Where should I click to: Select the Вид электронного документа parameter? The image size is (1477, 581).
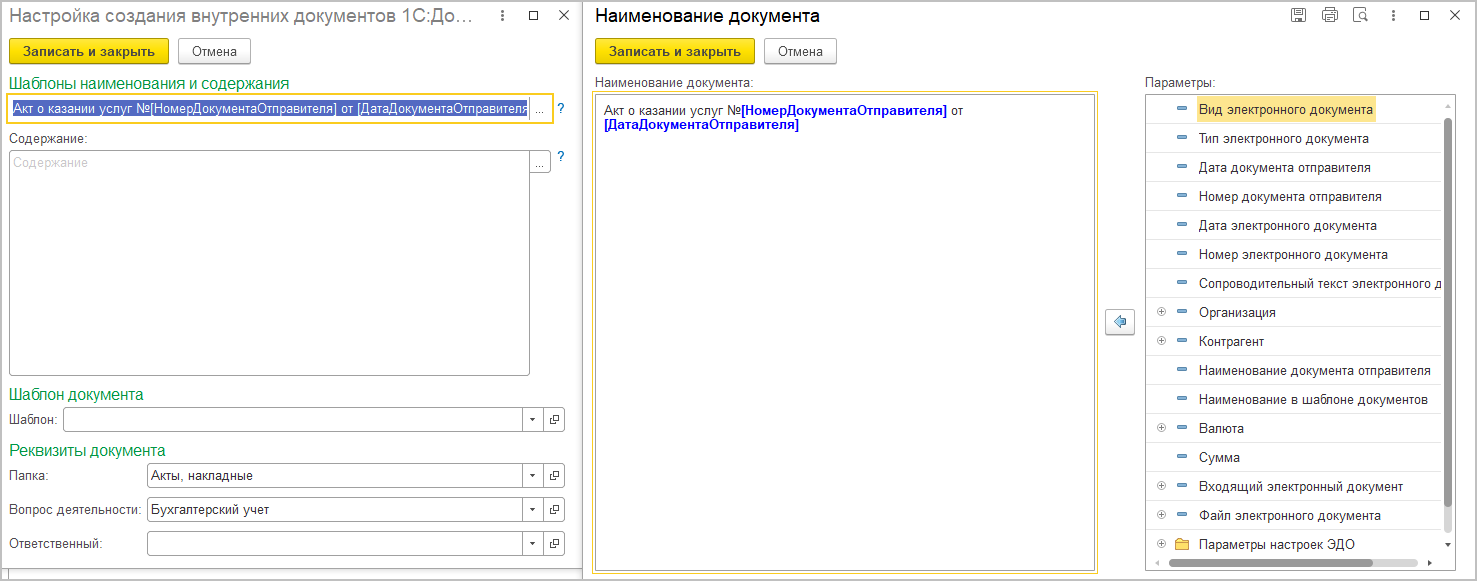pos(1286,109)
